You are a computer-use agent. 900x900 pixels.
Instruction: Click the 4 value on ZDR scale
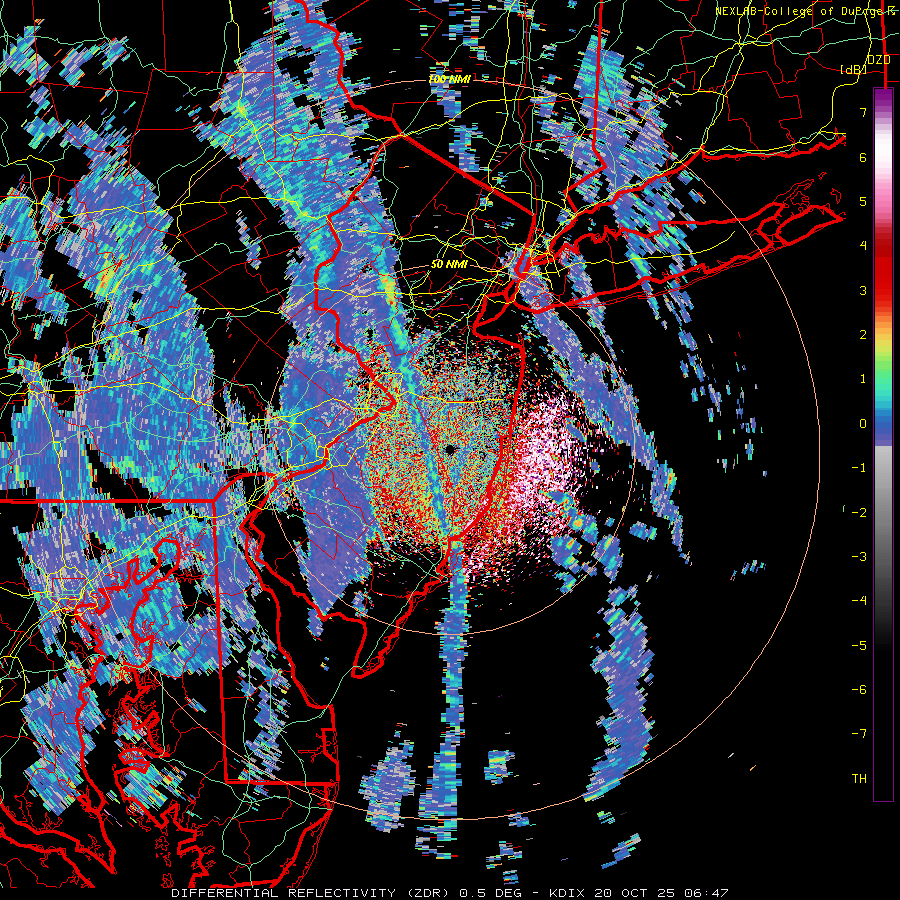point(863,246)
